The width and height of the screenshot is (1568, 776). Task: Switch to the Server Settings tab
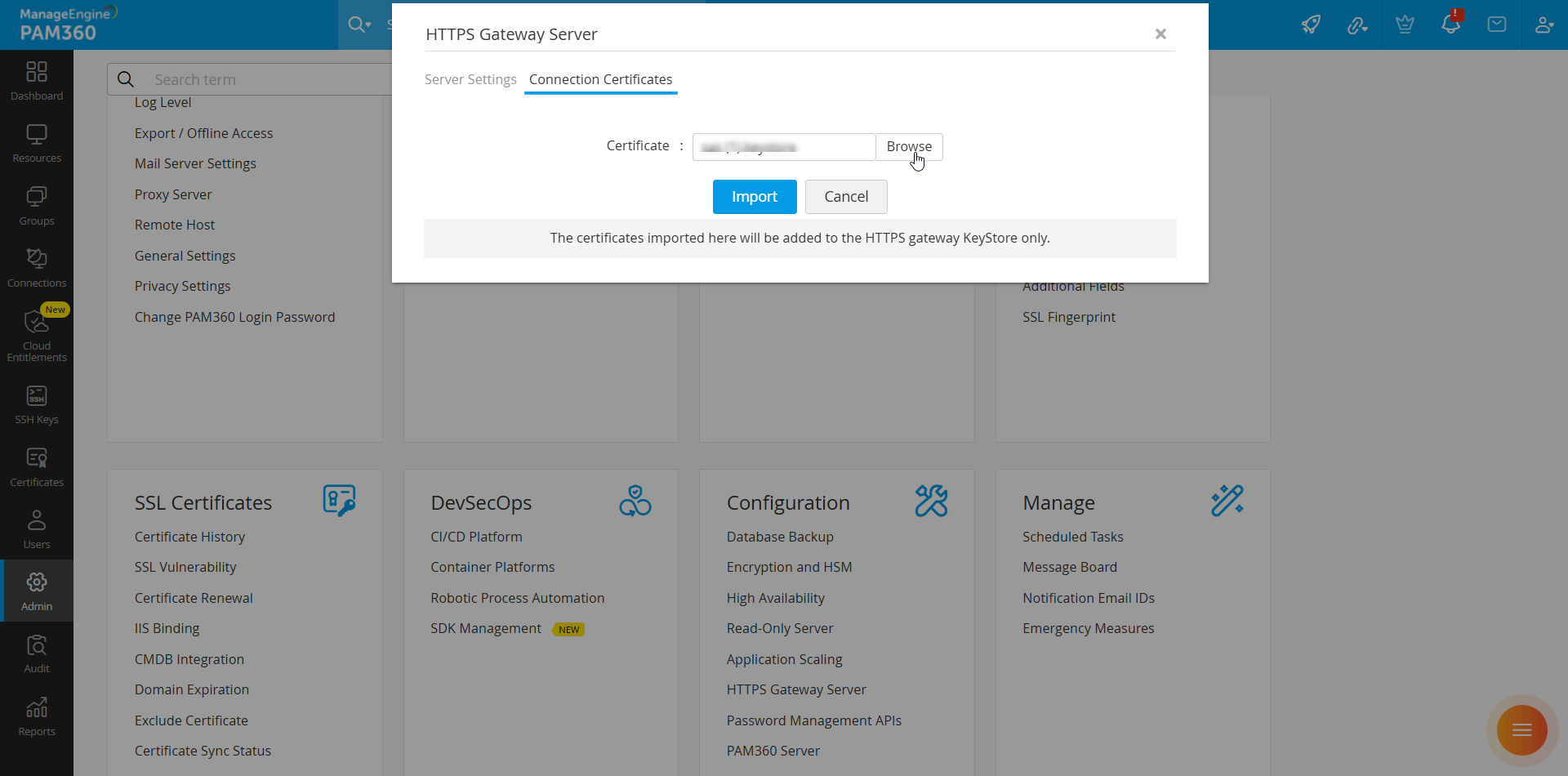[470, 79]
